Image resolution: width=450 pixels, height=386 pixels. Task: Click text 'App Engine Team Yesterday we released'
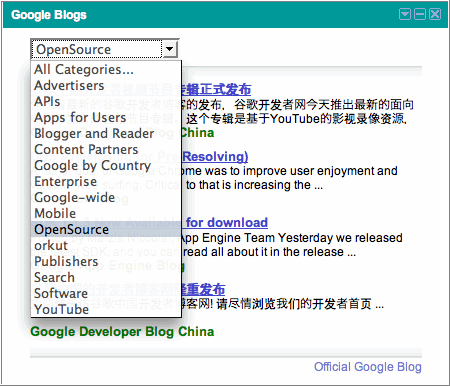click(x=292, y=238)
